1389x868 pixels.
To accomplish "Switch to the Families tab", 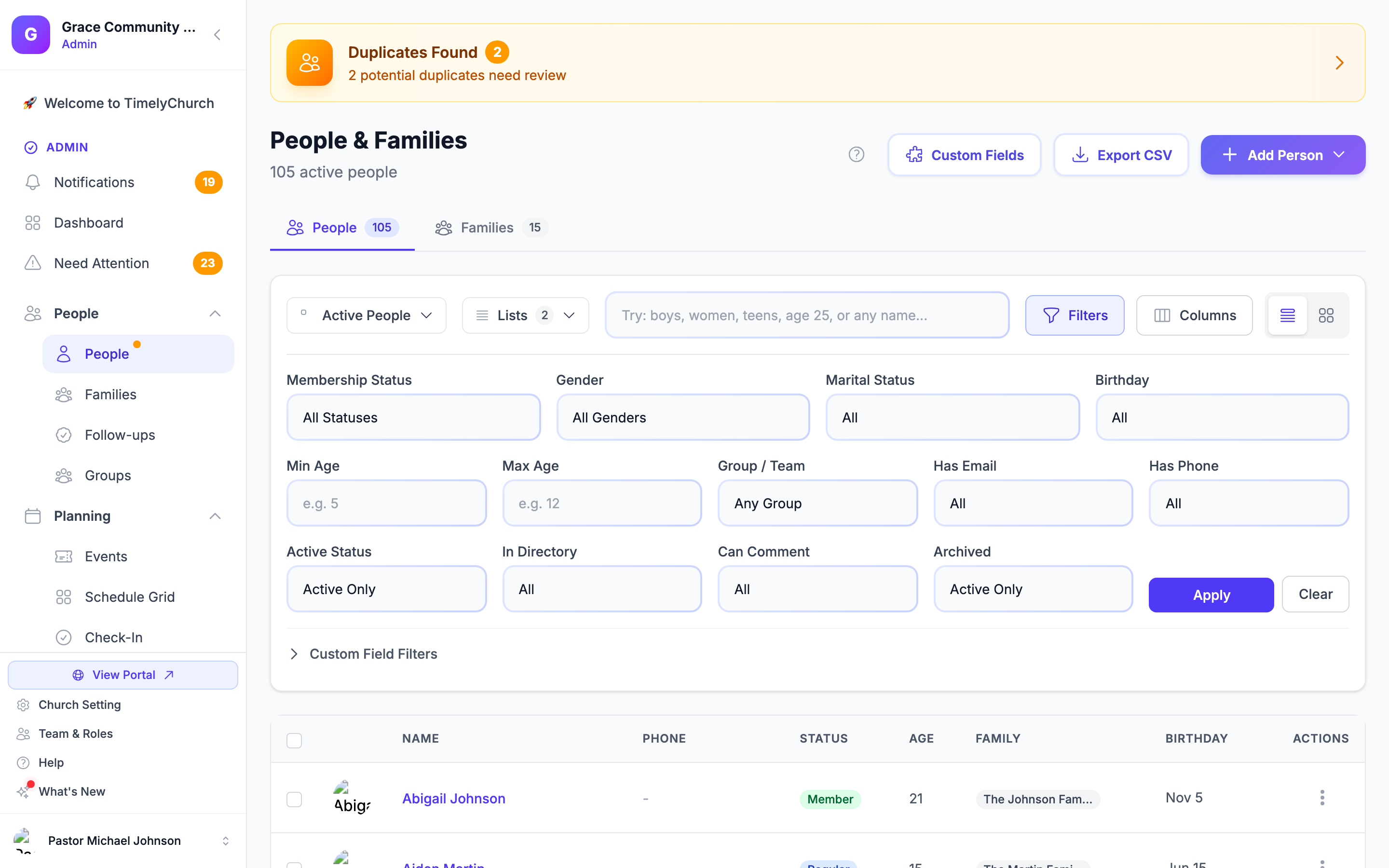I will (491, 228).
